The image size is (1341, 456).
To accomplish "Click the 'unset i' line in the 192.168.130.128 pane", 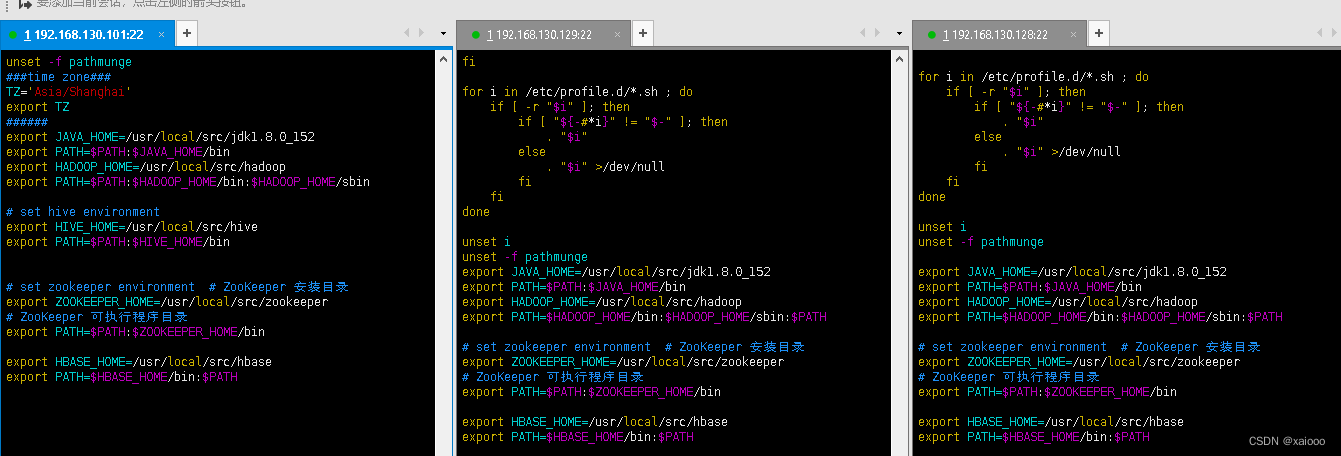I will tap(942, 226).
